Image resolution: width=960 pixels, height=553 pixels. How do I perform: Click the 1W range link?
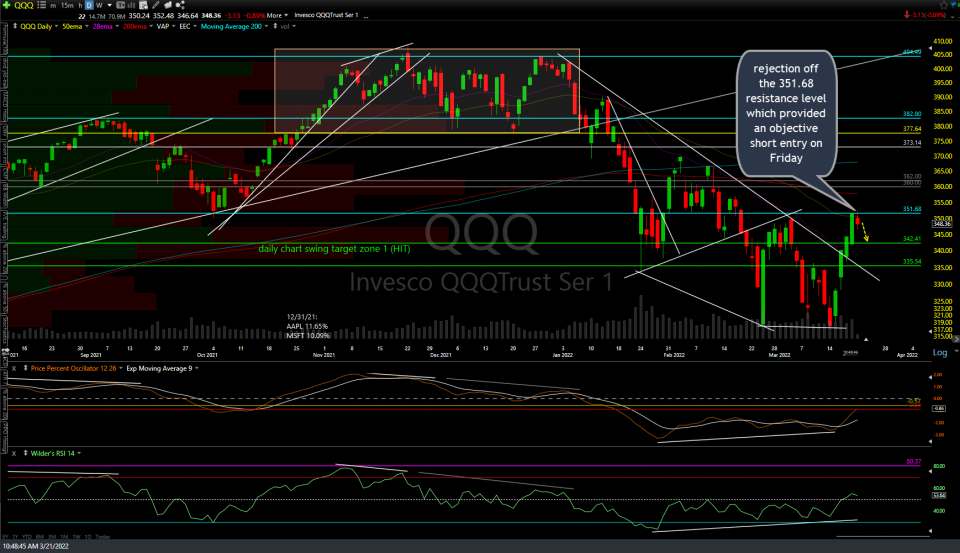pyautogui.click(x=77, y=537)
